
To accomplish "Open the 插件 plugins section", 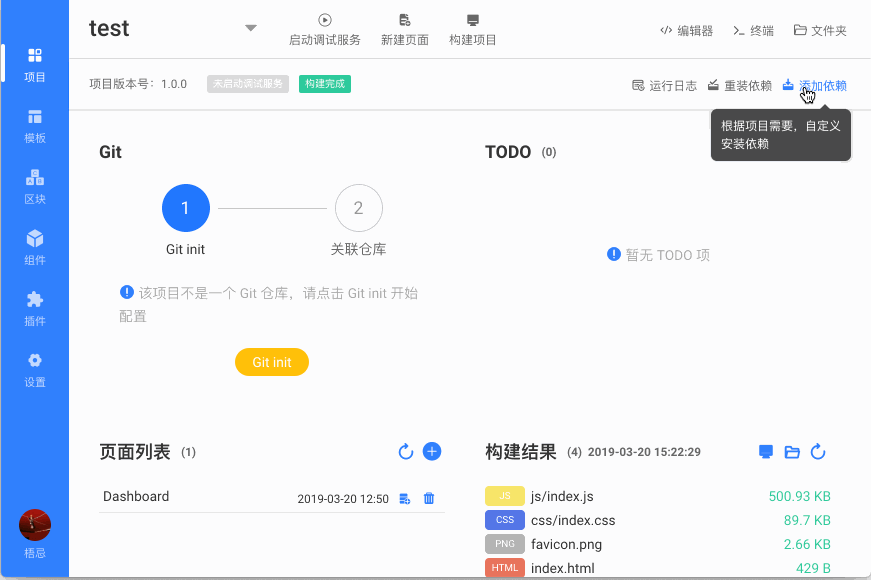I will point(34,309).
